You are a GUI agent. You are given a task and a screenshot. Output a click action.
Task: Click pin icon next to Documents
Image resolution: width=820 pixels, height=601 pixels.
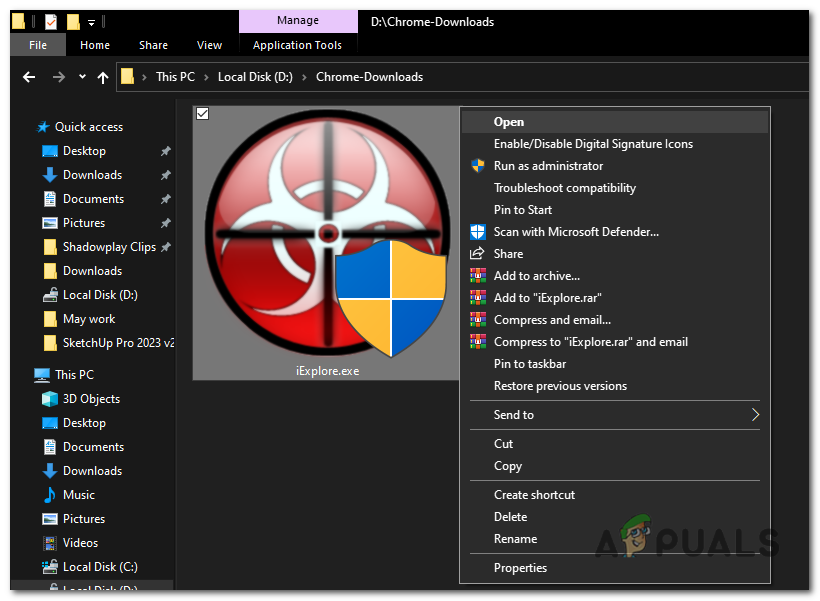(x=165, y=199)
